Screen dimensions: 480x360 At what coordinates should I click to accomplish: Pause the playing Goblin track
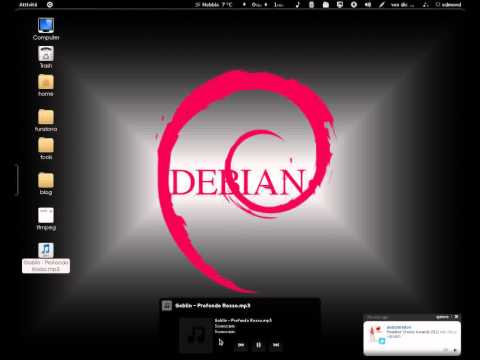coord(258,345)
